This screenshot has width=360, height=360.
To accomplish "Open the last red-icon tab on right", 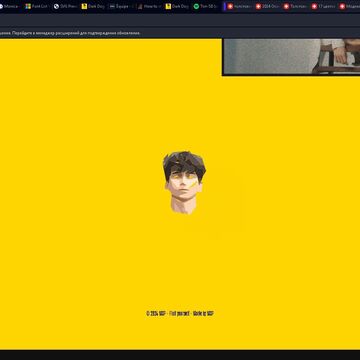I will click(349, 6).
